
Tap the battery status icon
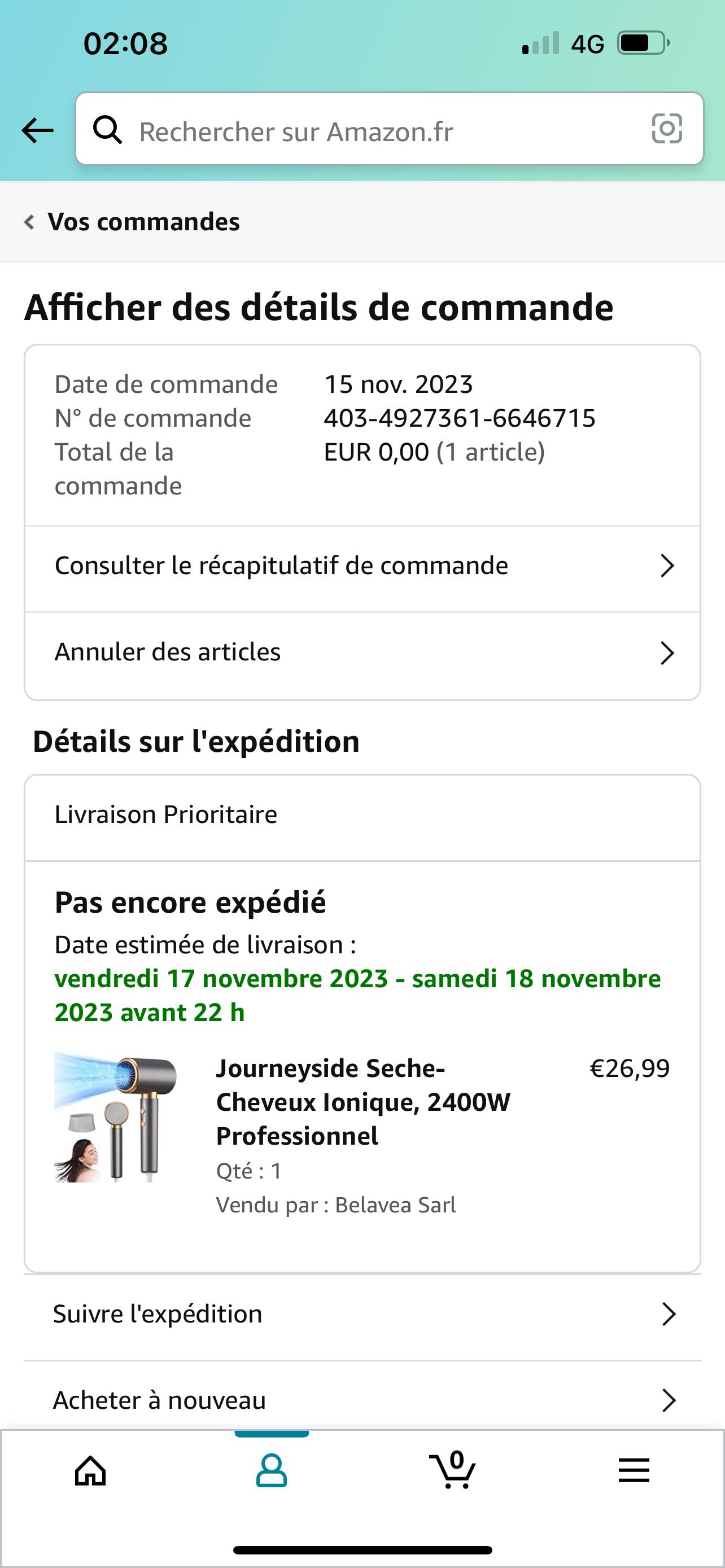tap(643, 43)
